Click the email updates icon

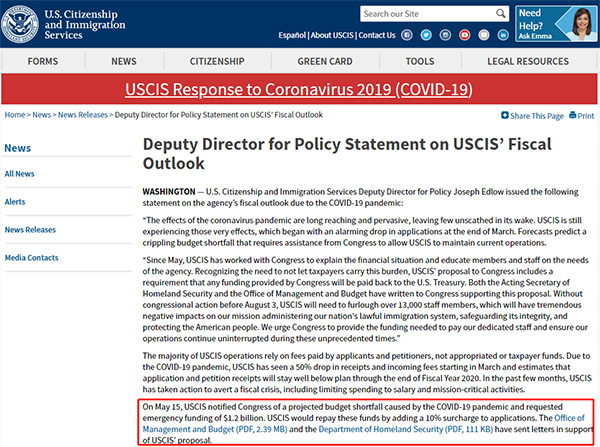(x=484, y=35)
